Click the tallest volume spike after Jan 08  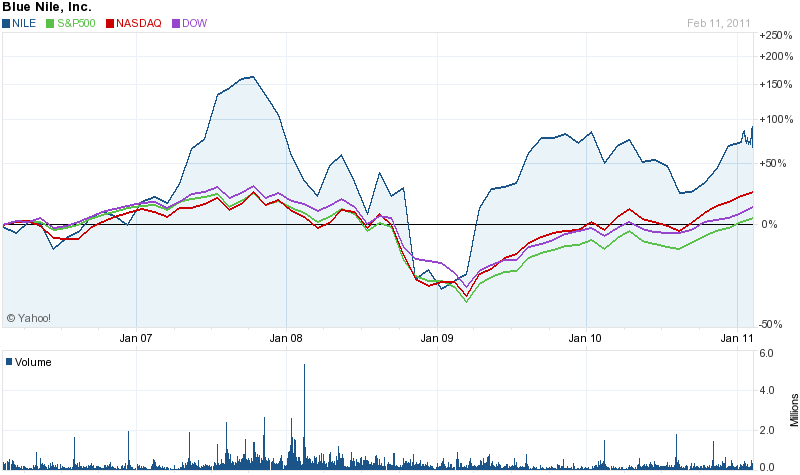pyautogui.click(x=304, y=416)
